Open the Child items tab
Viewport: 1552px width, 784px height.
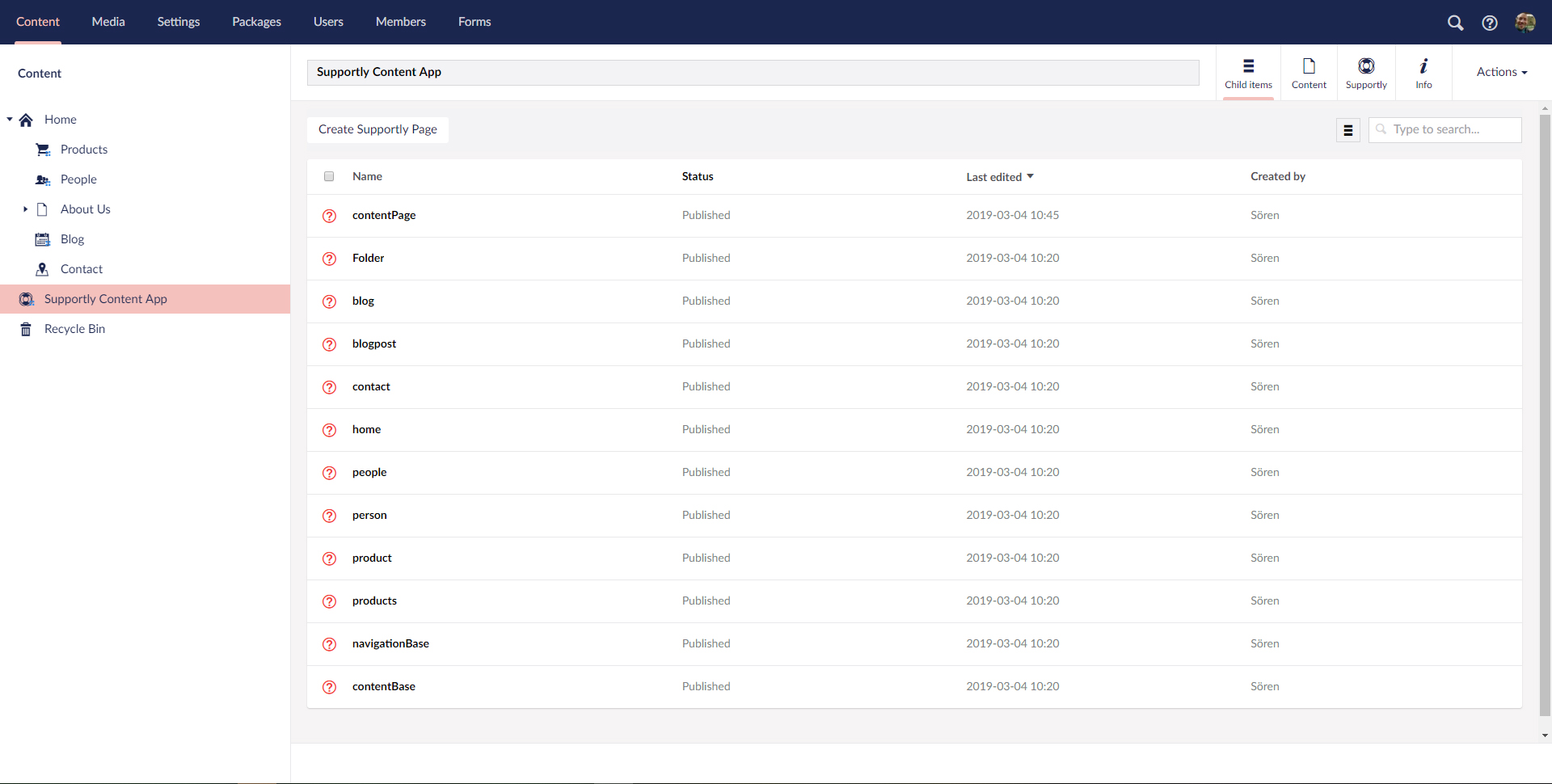click(x=1247, y=73)
